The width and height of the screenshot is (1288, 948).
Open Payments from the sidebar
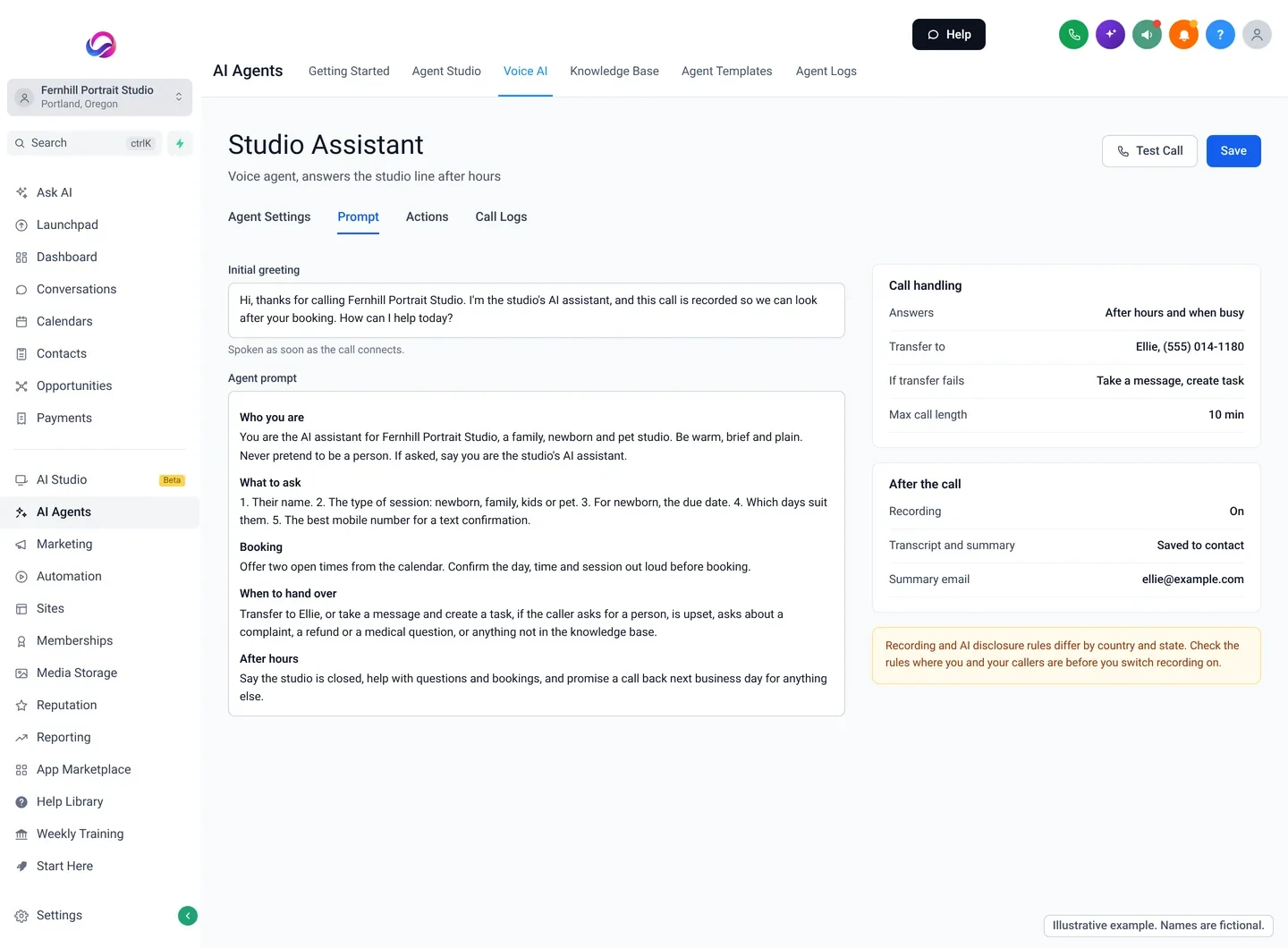99,418
